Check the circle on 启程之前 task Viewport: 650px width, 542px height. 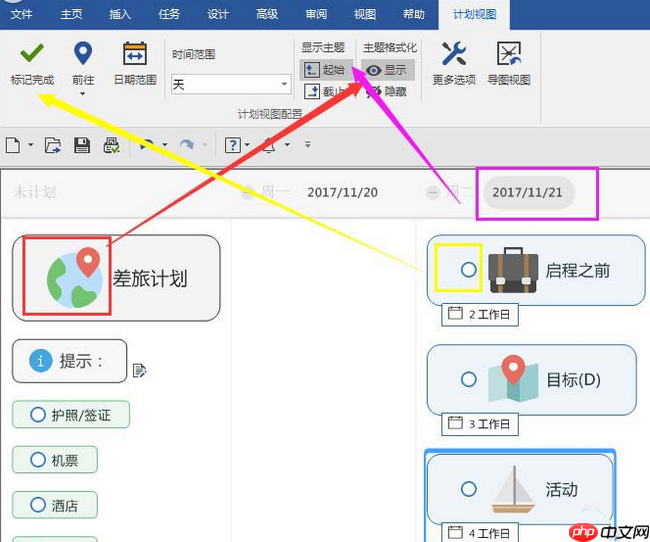point(468,270)
